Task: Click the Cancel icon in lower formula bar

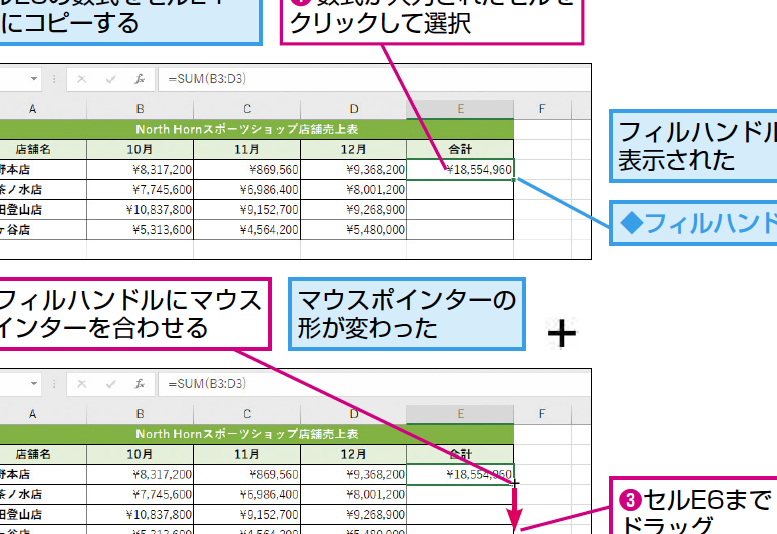Action: (82, 384)
